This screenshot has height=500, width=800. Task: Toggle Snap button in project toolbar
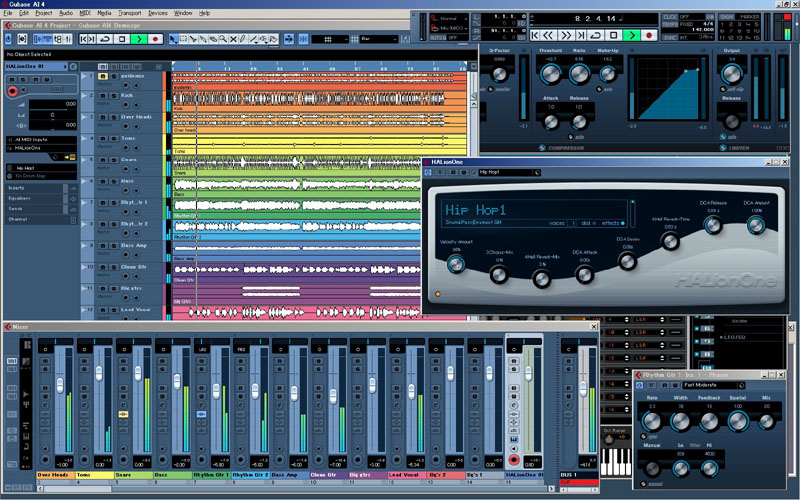[304, 39]
